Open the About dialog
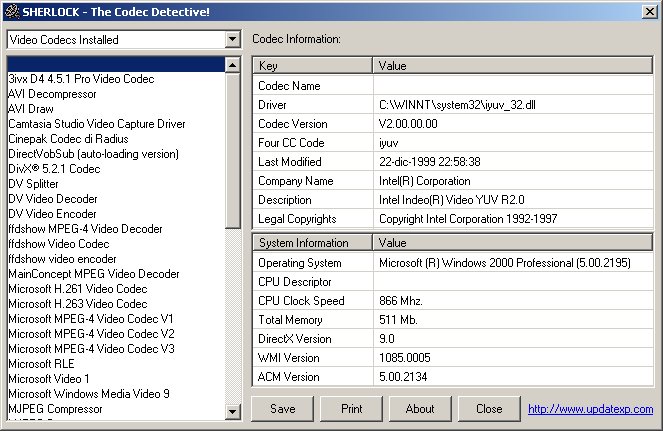The width and height of the screenshot is (663, 431). point(420,408)
